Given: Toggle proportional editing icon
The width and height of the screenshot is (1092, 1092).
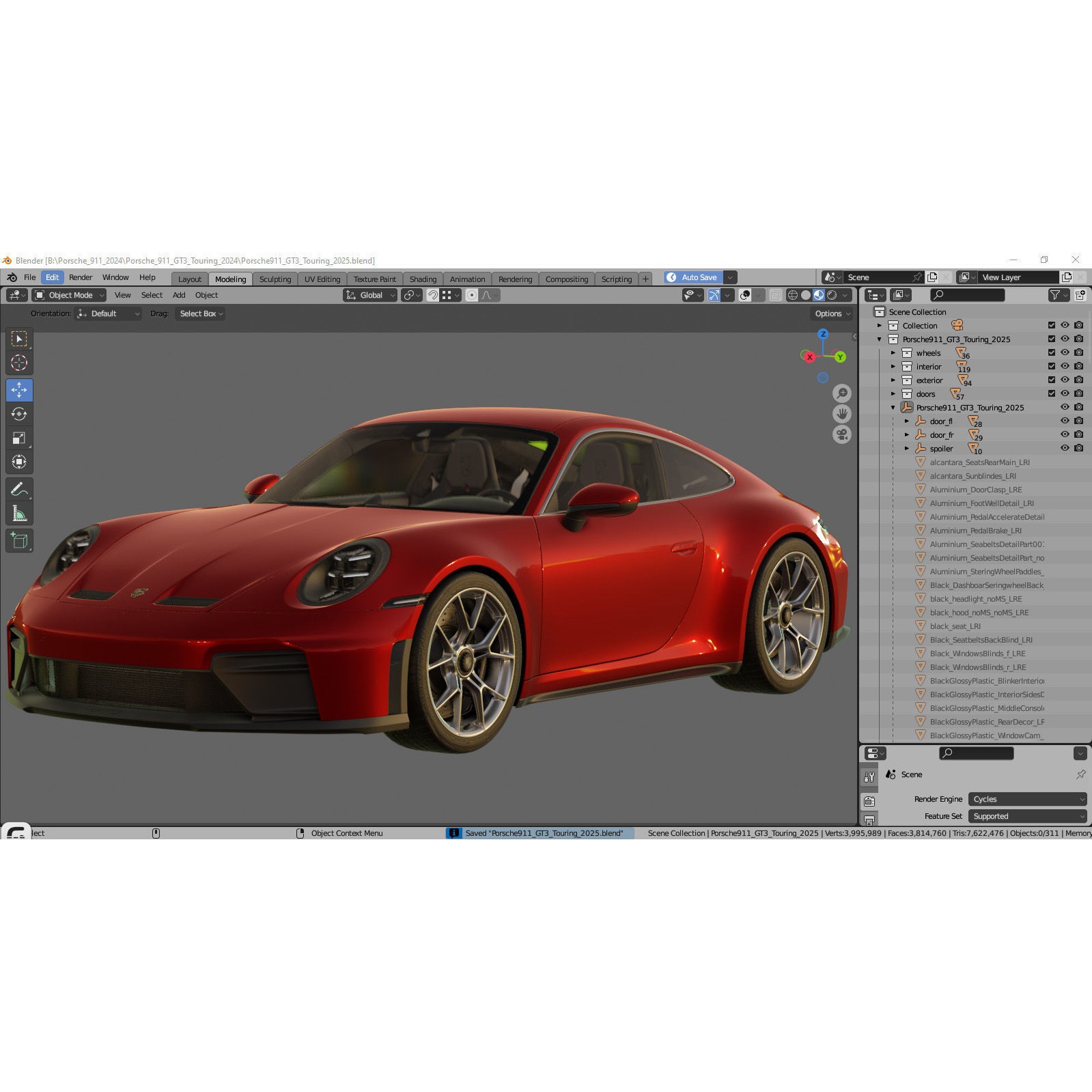Looking at the screenshot, I should coord(471,295).
